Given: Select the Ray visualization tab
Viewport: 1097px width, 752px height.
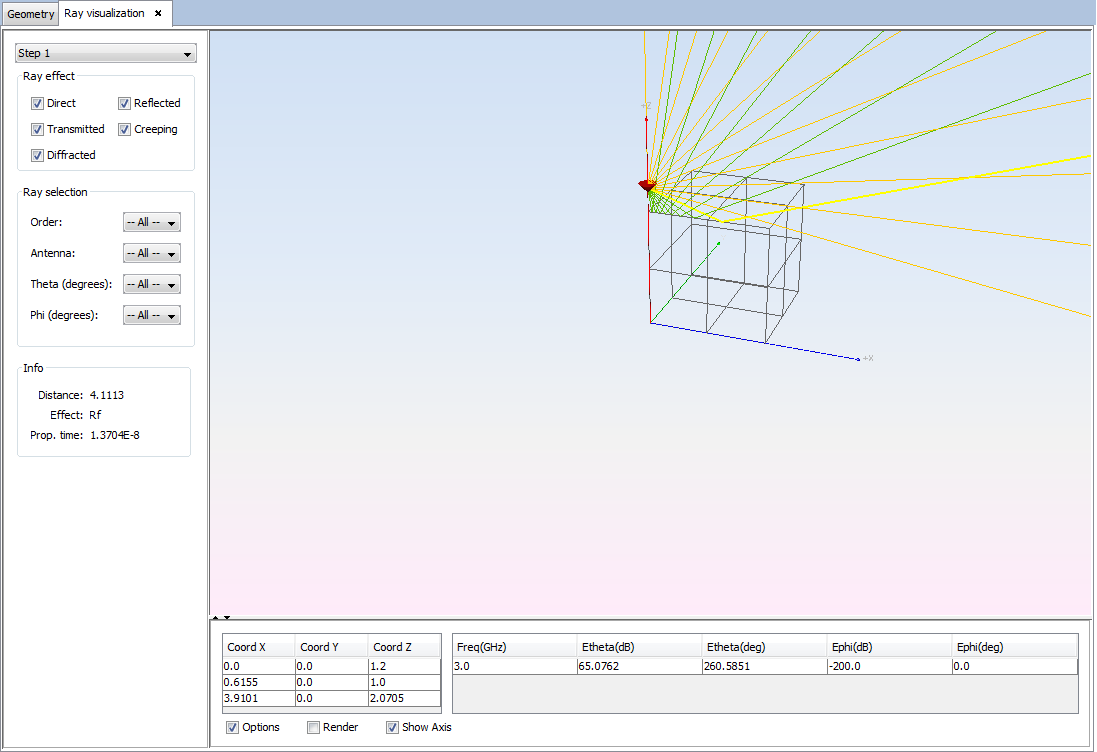Looking at the screenshot, I should tap(104, 13).
